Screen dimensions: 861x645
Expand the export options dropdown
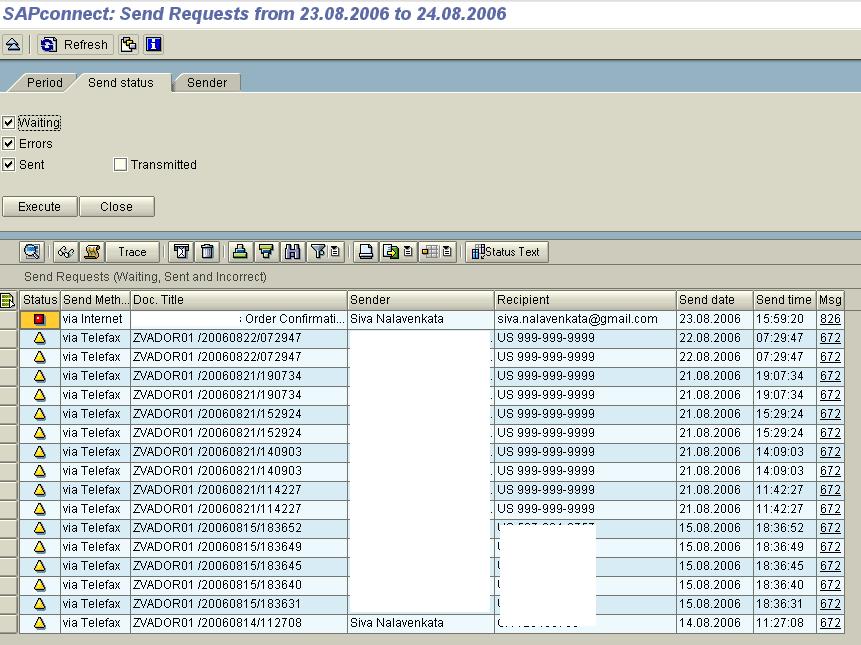point(408,252)
